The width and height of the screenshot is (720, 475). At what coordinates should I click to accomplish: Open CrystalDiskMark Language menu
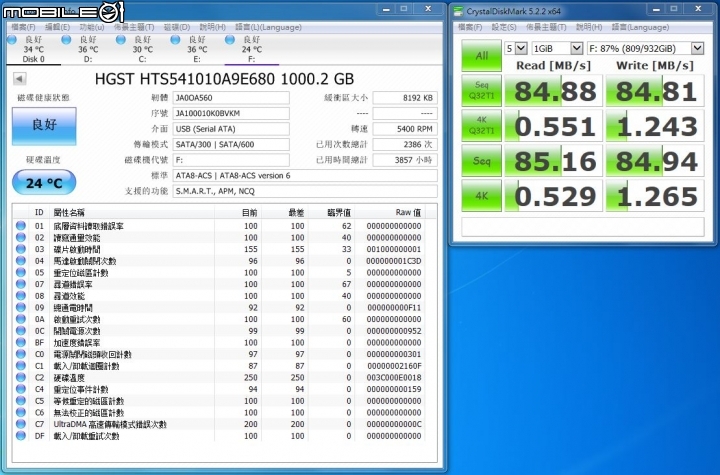(x=640, y=27)
